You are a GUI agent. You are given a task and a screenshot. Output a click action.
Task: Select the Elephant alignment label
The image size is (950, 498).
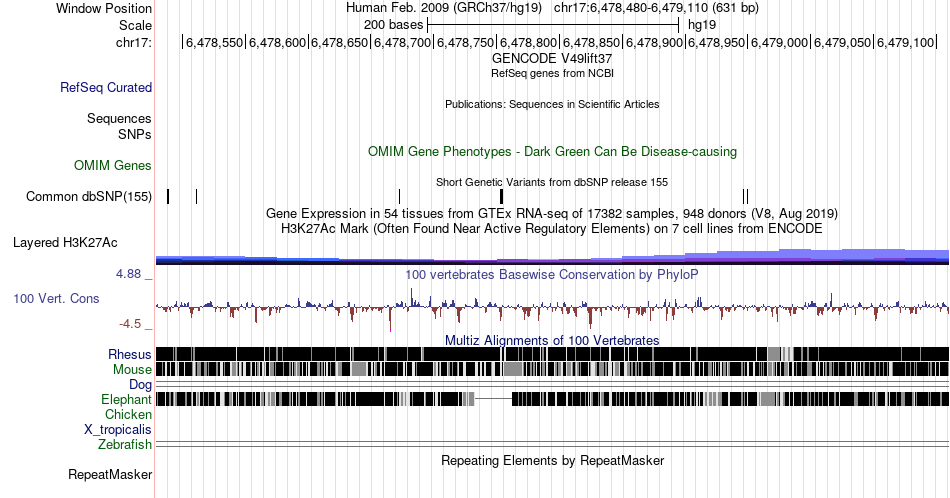[x=126, y=399]
